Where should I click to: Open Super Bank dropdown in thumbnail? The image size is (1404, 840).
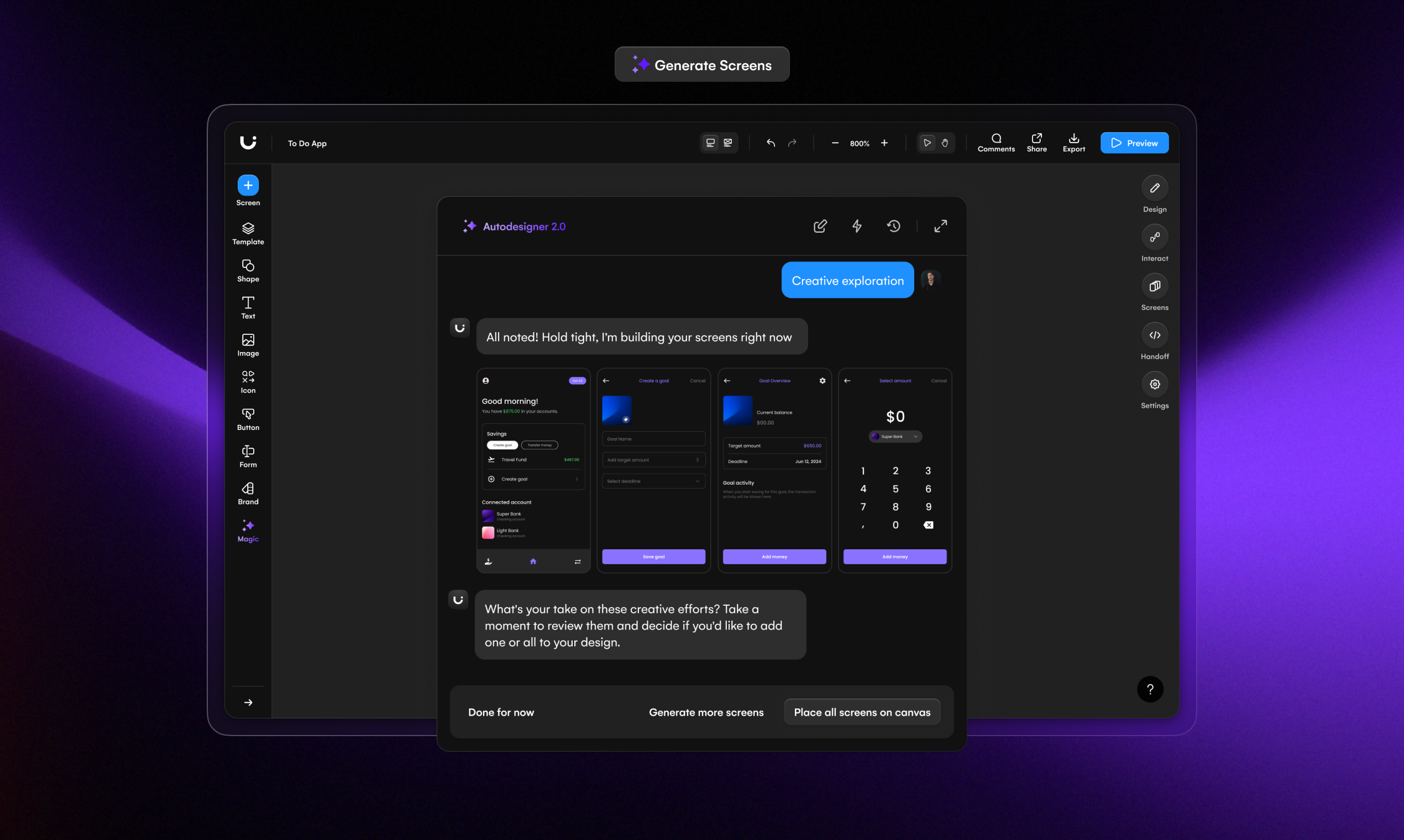(895, 437)
